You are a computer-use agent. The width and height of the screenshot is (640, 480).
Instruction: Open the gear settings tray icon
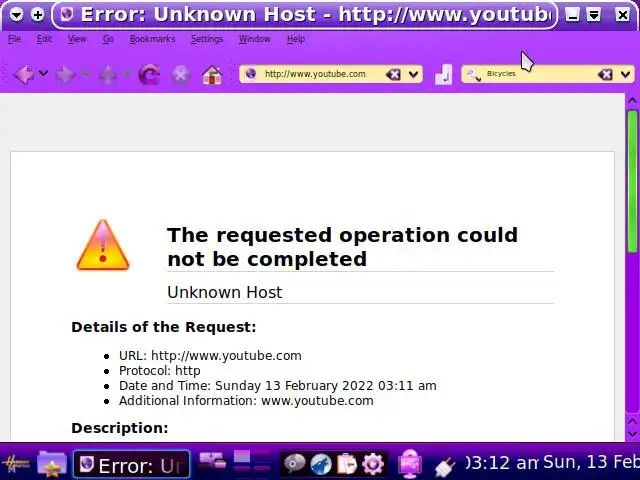pos(373,464)
